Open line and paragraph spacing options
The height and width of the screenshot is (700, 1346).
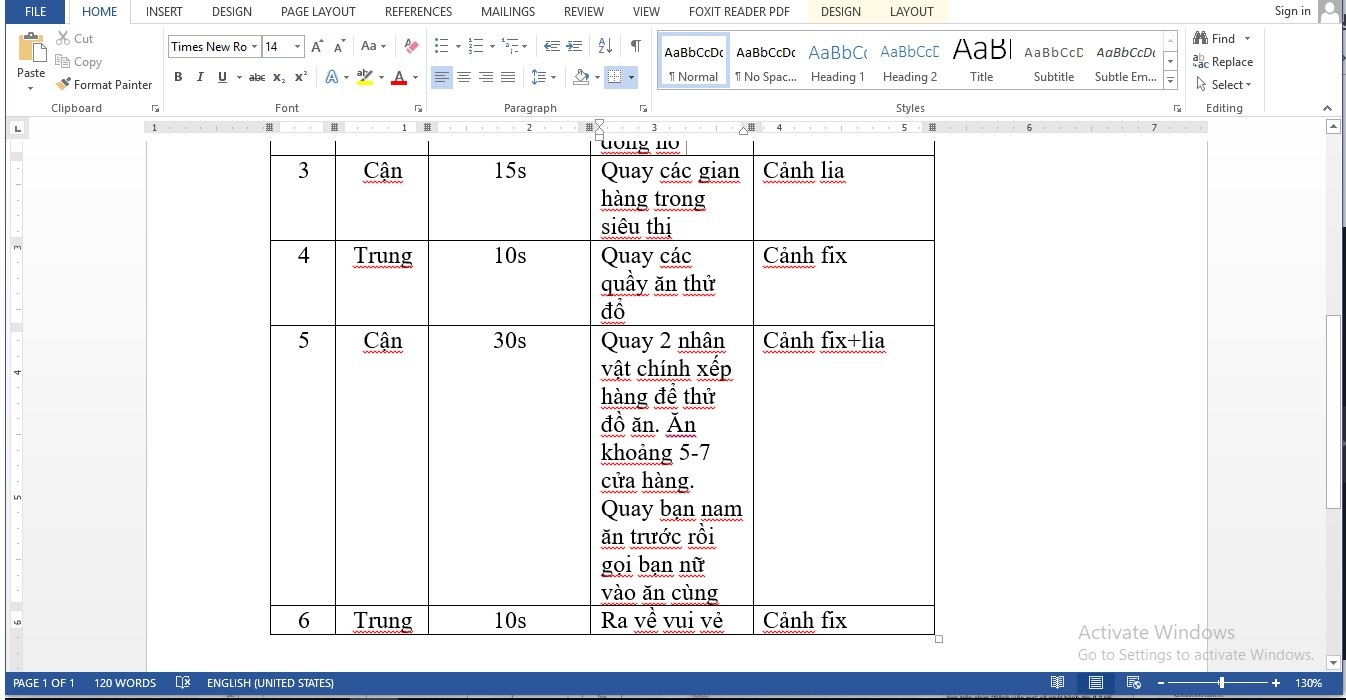coord(539,77)
